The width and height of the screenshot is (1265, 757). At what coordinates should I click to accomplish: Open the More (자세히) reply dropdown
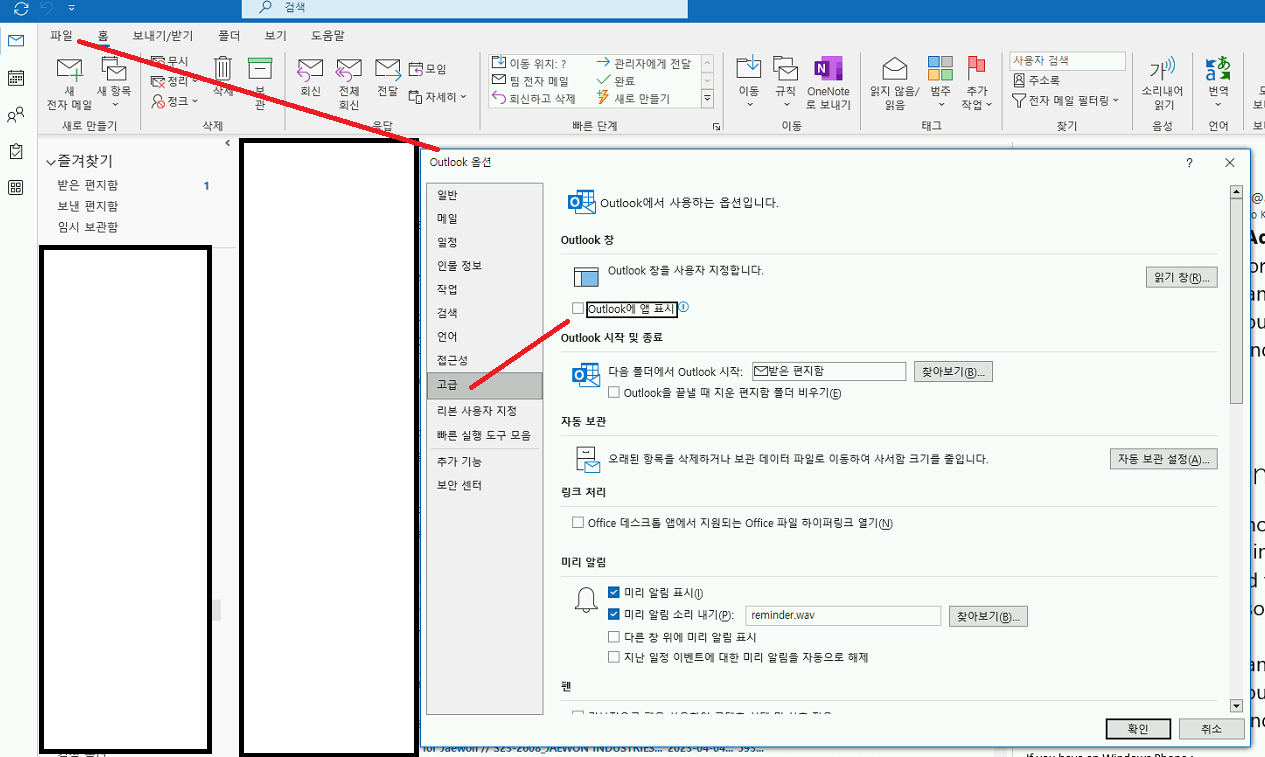(437, 97)
